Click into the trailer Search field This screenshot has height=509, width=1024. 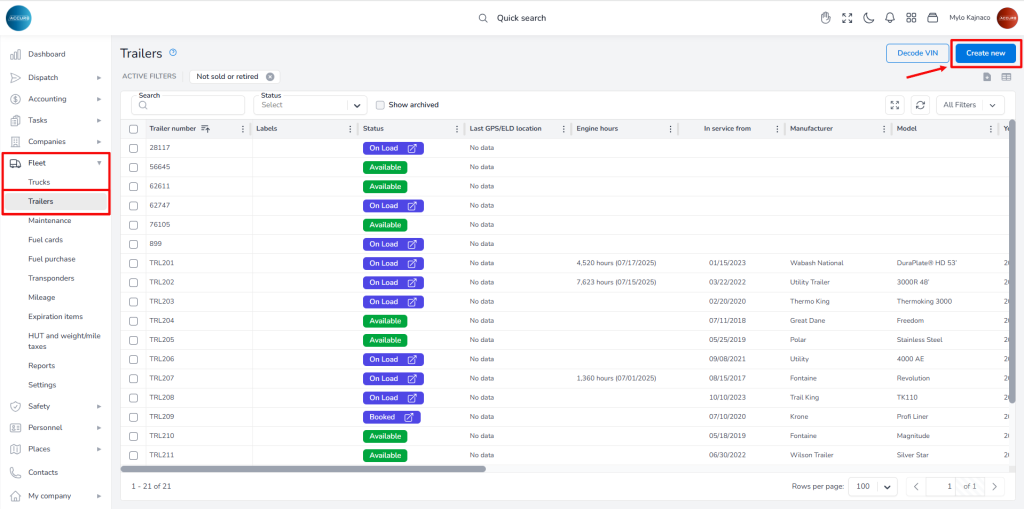(190, 105)
